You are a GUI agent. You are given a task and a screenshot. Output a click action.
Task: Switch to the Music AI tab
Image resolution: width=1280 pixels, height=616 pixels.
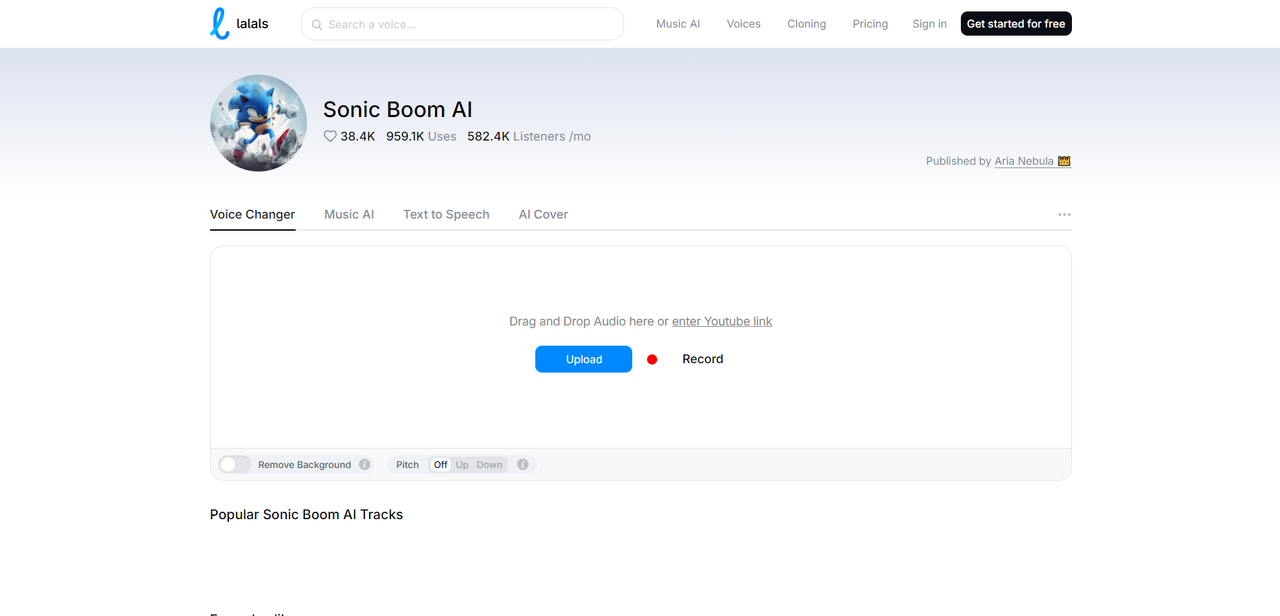[349, 214]
